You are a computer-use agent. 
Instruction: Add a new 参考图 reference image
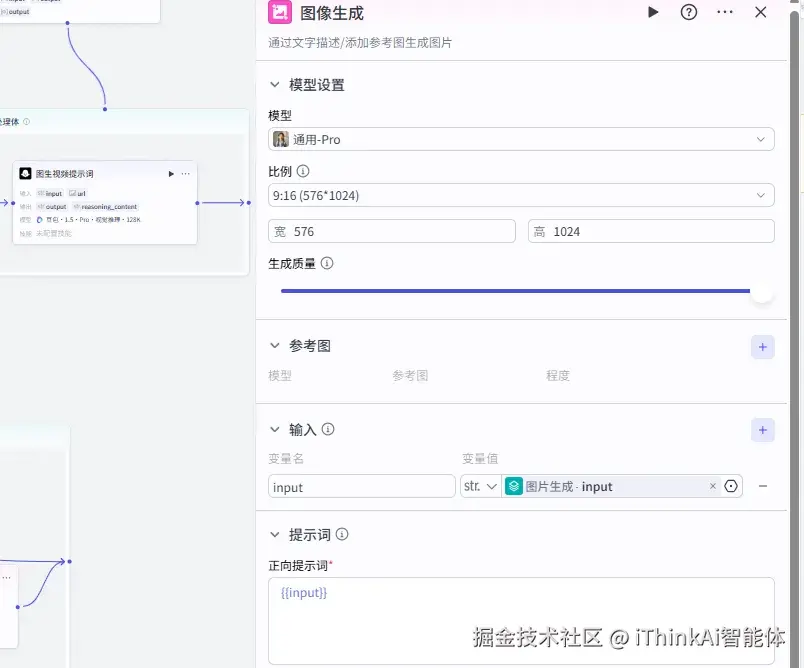point(762,346)
